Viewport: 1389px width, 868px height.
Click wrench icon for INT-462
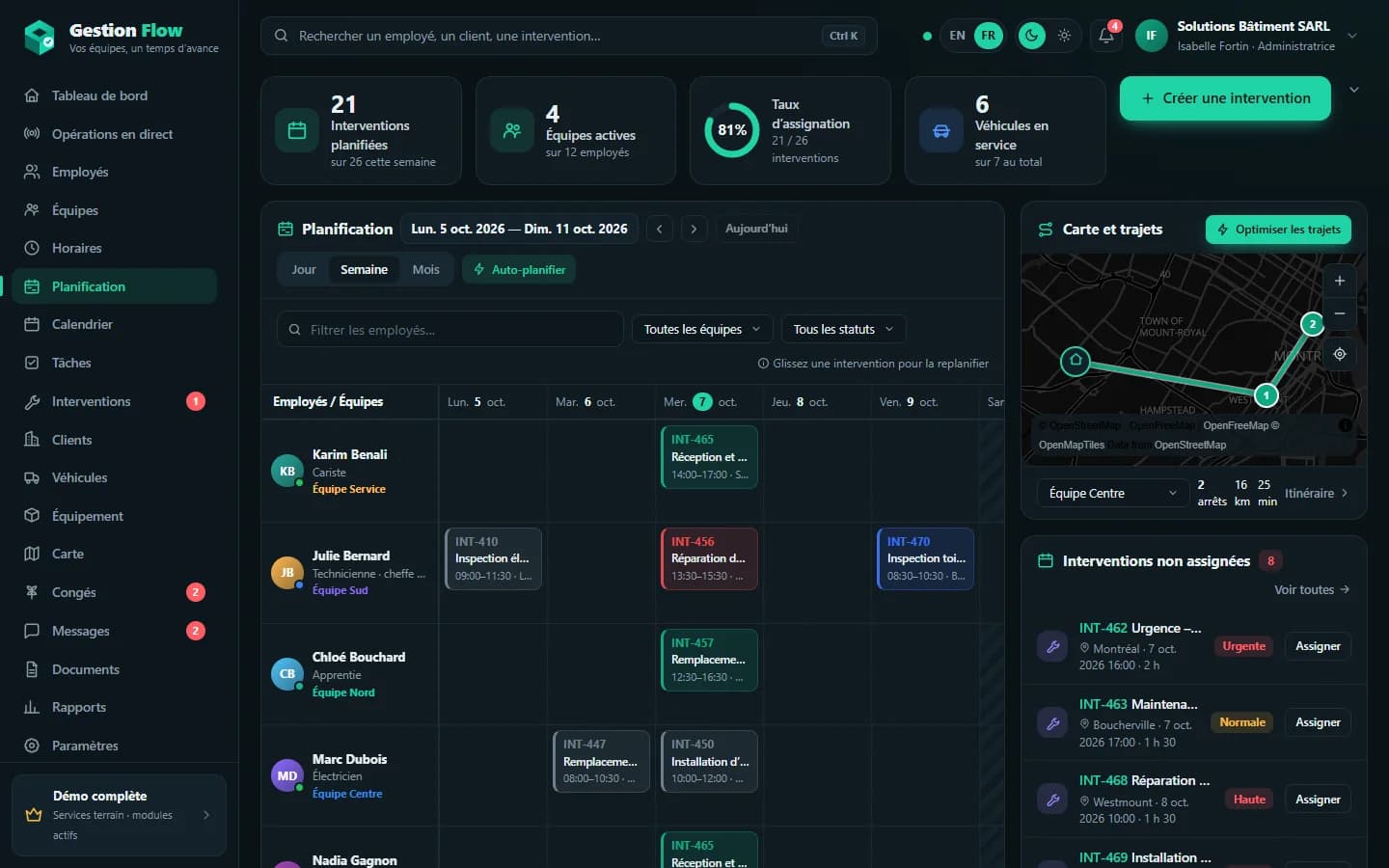(1052, 646)
